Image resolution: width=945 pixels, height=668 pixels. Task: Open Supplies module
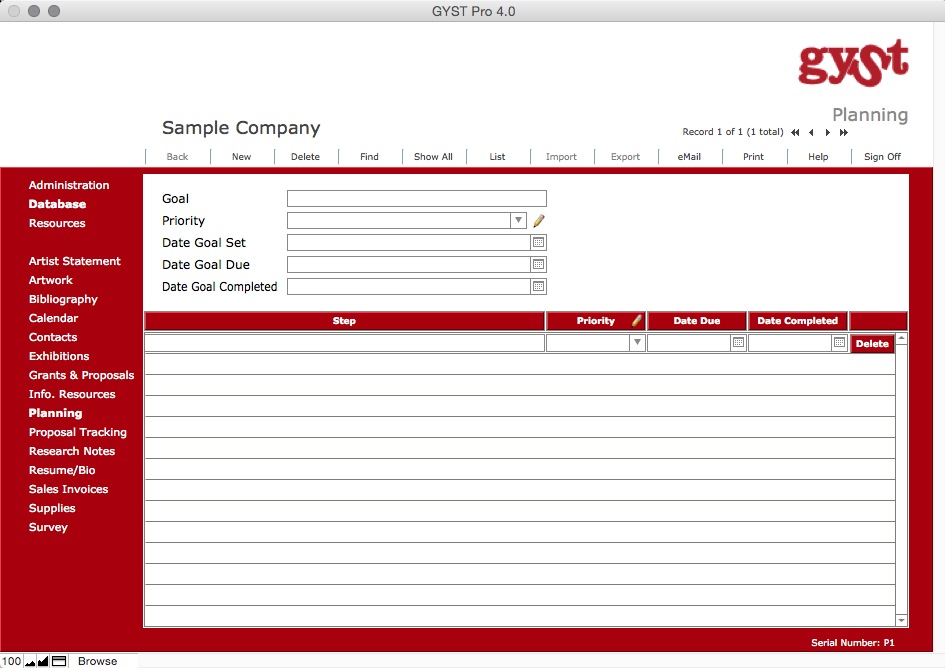click(52, 508)
